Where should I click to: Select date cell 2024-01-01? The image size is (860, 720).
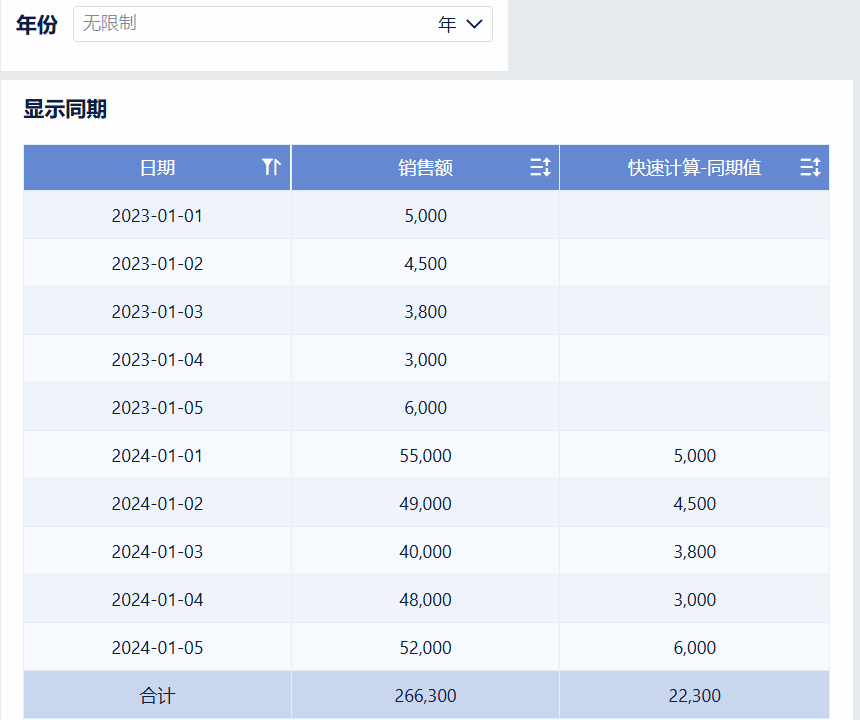pyautogui.click(x=157, y=456)
